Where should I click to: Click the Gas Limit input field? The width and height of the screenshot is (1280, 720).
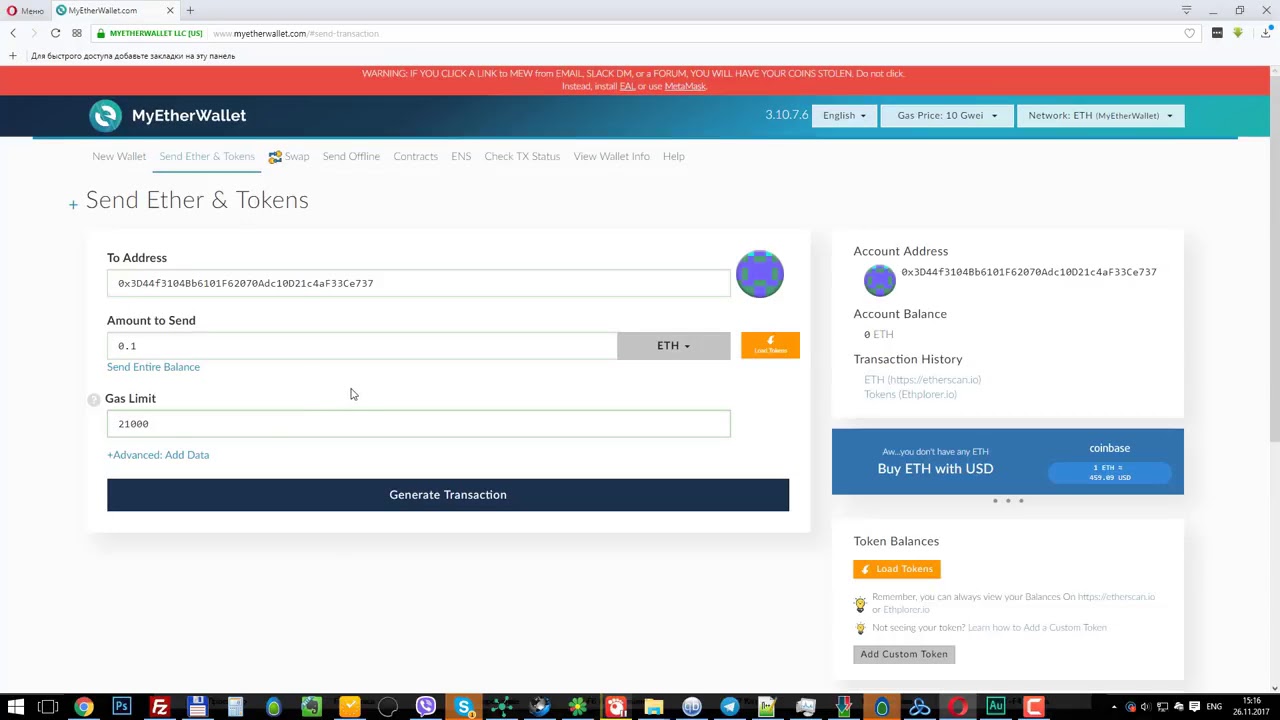coord(419,424)
